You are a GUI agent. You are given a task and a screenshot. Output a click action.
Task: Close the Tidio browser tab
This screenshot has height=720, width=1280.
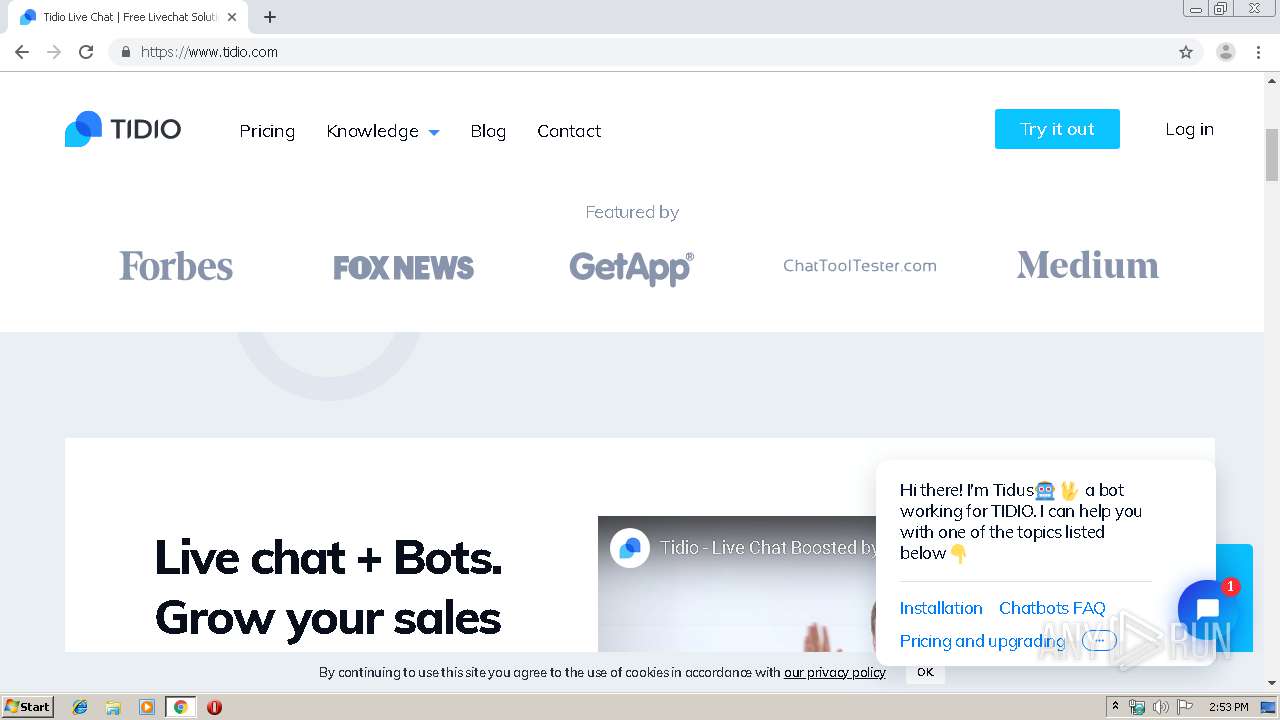(232, 17)
